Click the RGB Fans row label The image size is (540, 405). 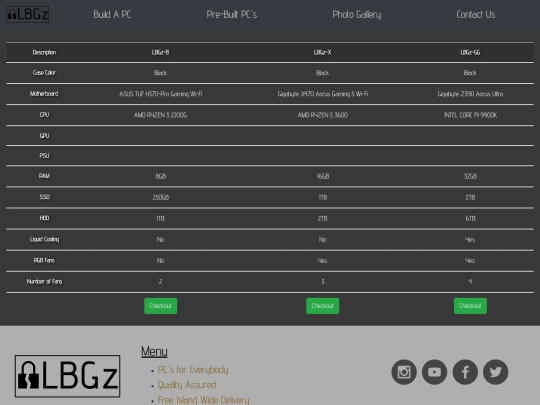tap(44, 260)
